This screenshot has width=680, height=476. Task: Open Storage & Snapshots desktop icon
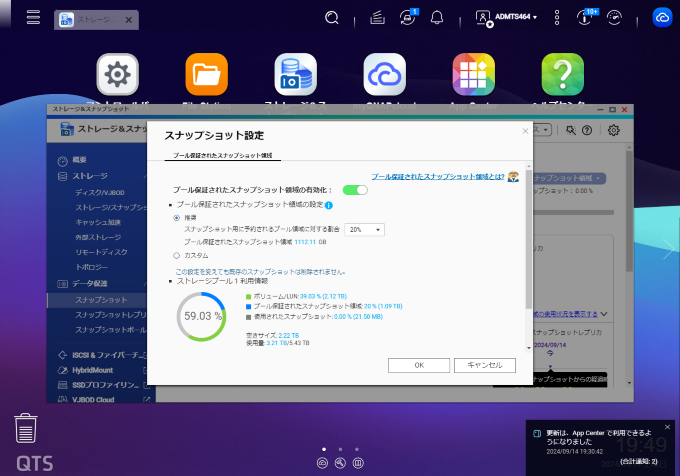pos(296,75)
